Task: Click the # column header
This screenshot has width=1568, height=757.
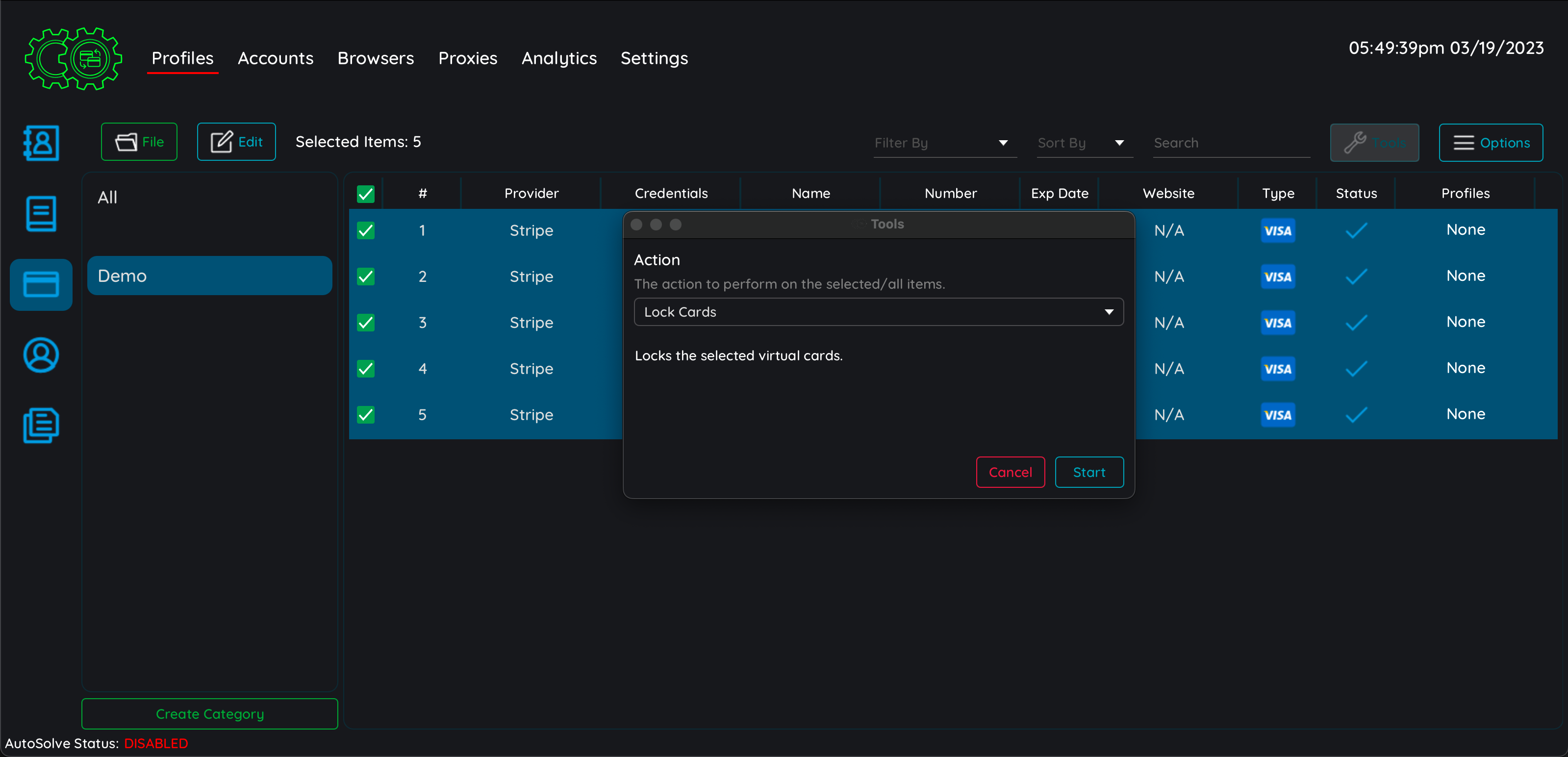Action: click(423, 194)
